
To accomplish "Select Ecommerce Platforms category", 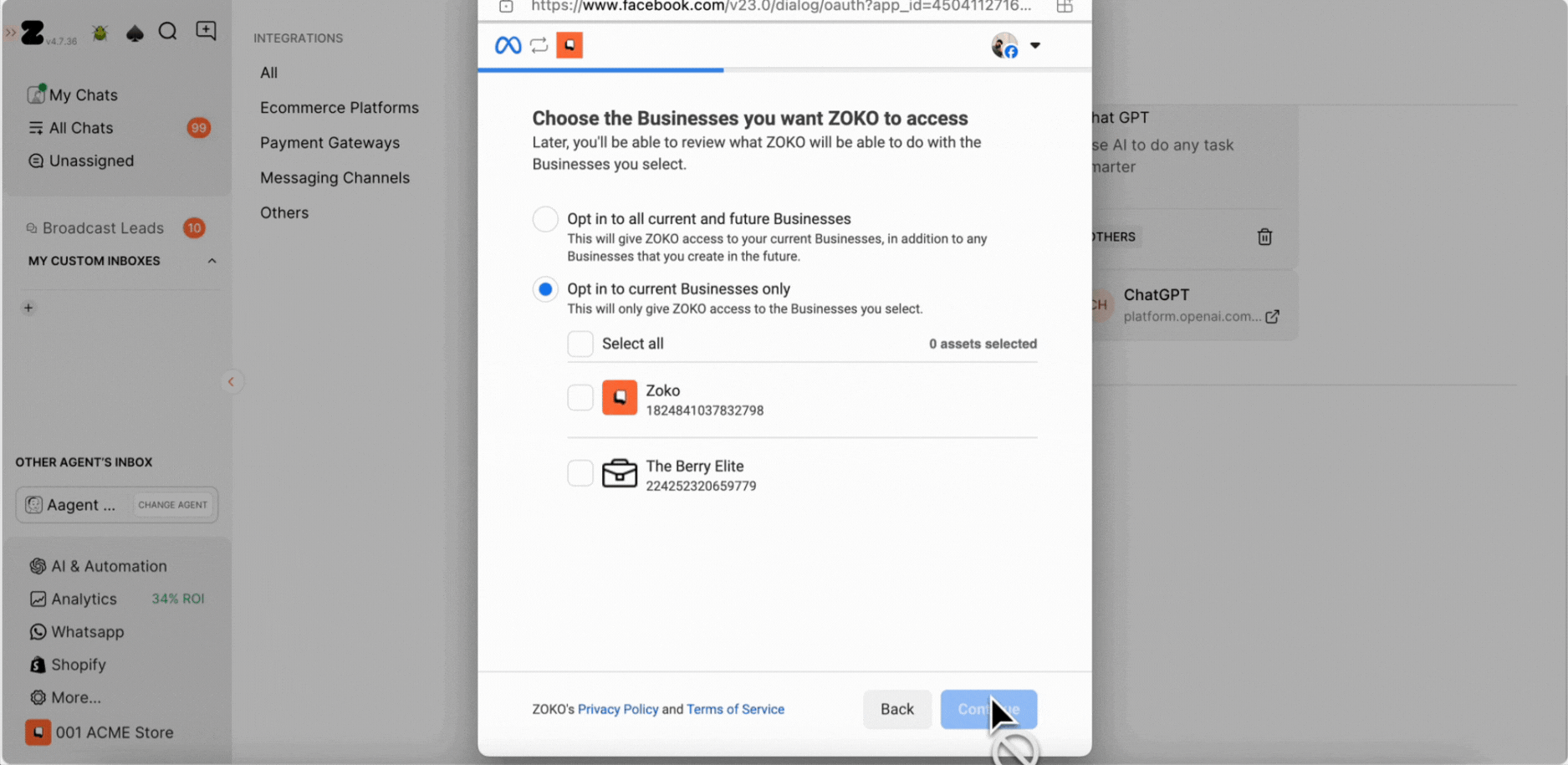I will pyautogui.click(x=339, y=108).
